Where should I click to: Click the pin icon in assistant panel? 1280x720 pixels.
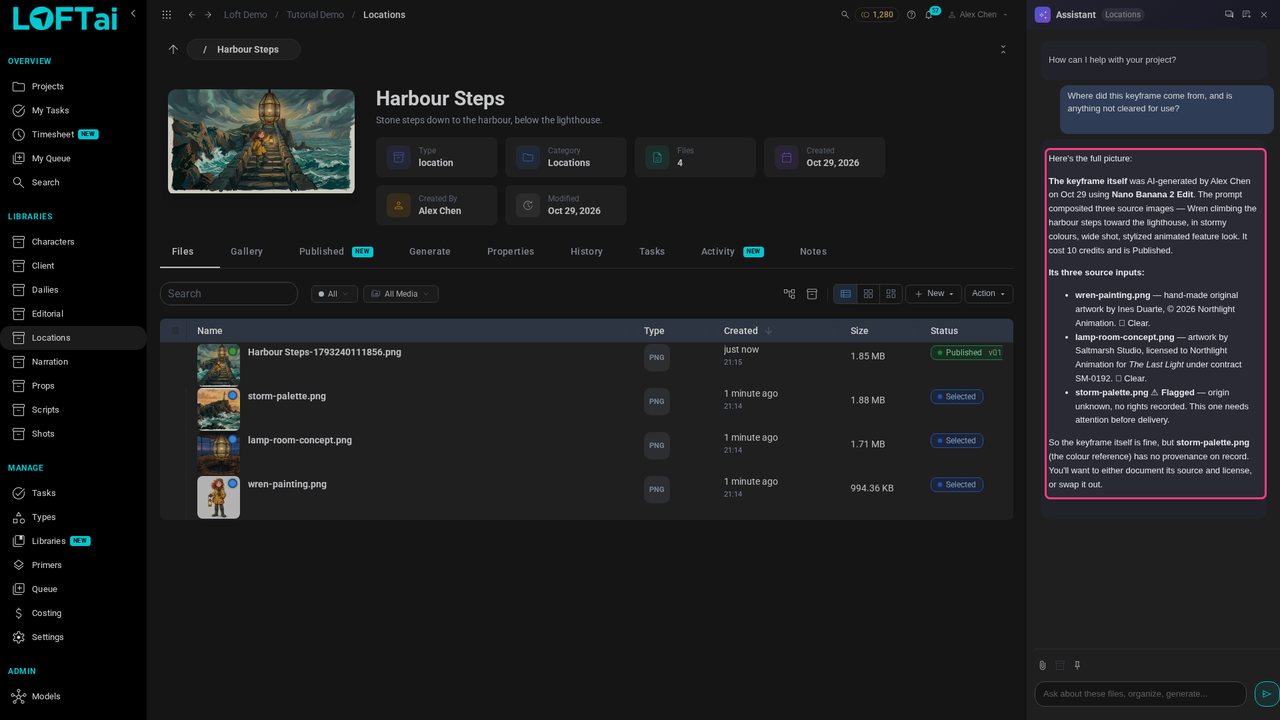tap(1077, 665)
